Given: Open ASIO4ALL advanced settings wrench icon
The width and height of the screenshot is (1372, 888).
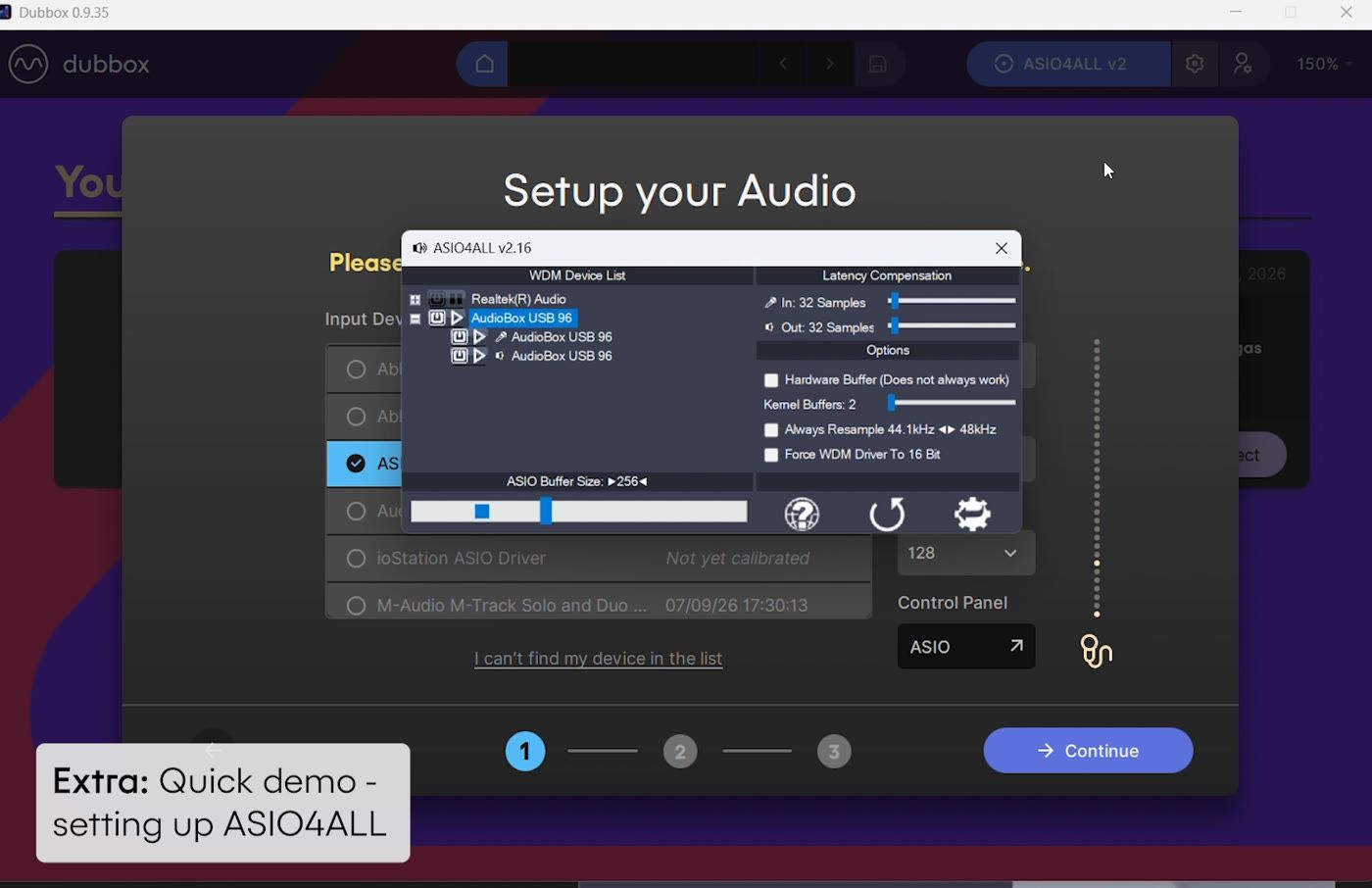Looking at the screenshot, I should pyautogui.click(x=972, y=514).
